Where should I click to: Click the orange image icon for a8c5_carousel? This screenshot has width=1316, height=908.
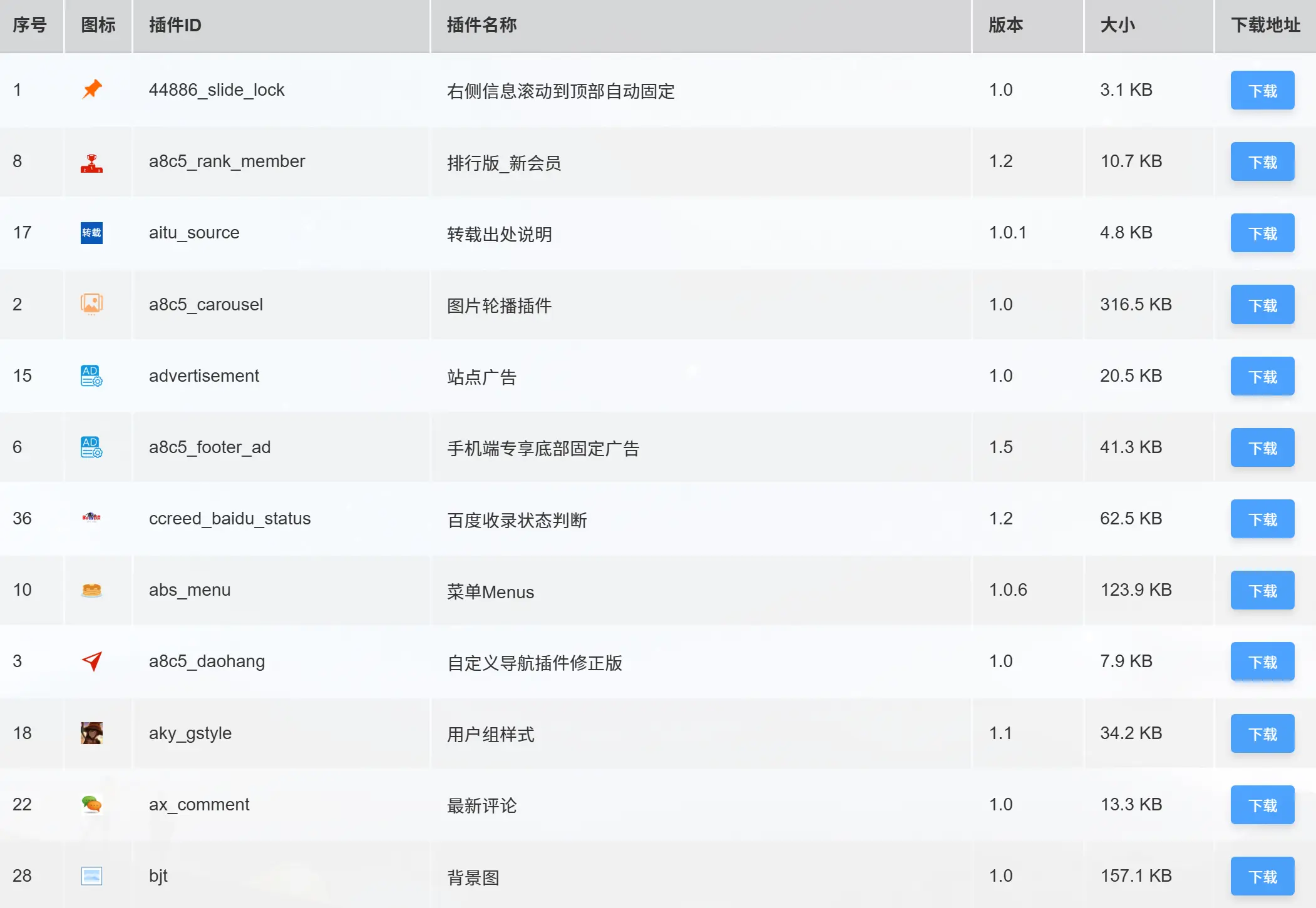point(91,304)
